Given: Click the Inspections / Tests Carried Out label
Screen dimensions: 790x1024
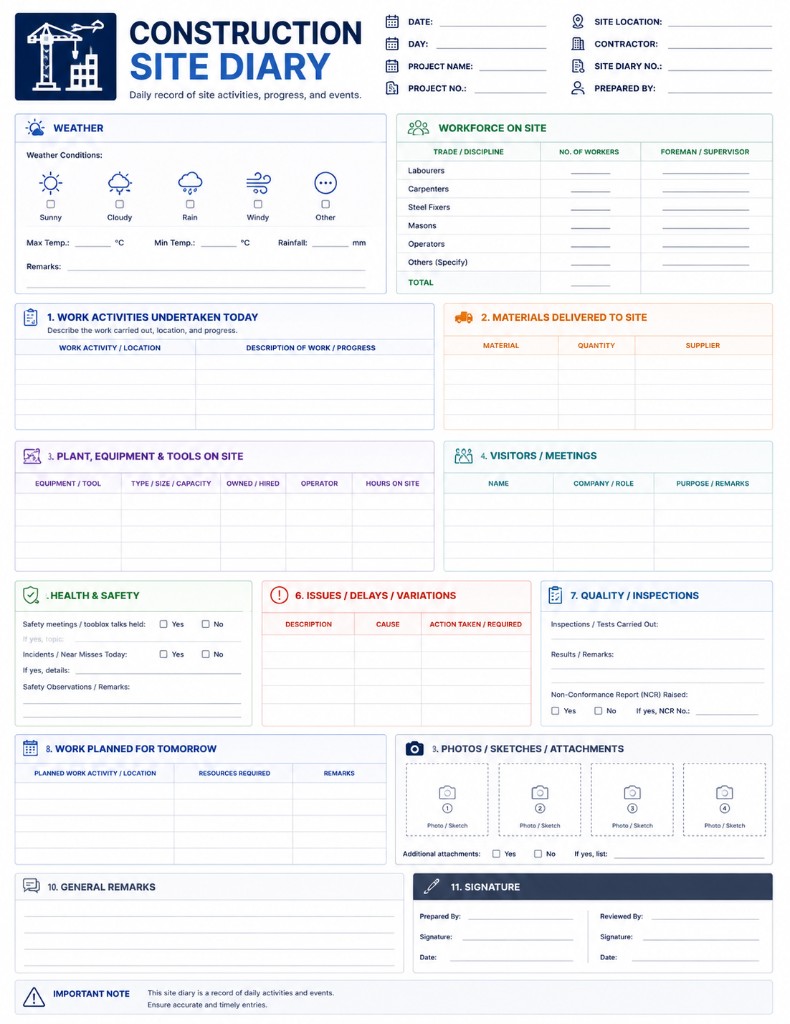Looking at the screenshot, I should pyautogui.click(x=604, y=624).
